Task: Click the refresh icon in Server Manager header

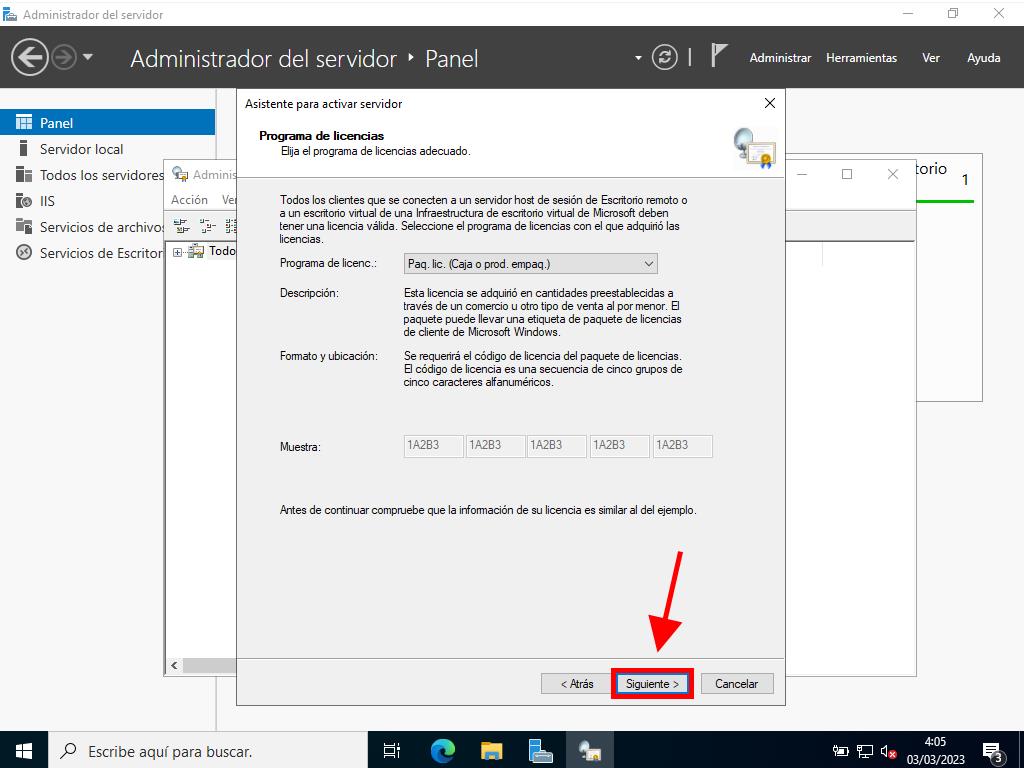Action: click(x=664, y=58)
